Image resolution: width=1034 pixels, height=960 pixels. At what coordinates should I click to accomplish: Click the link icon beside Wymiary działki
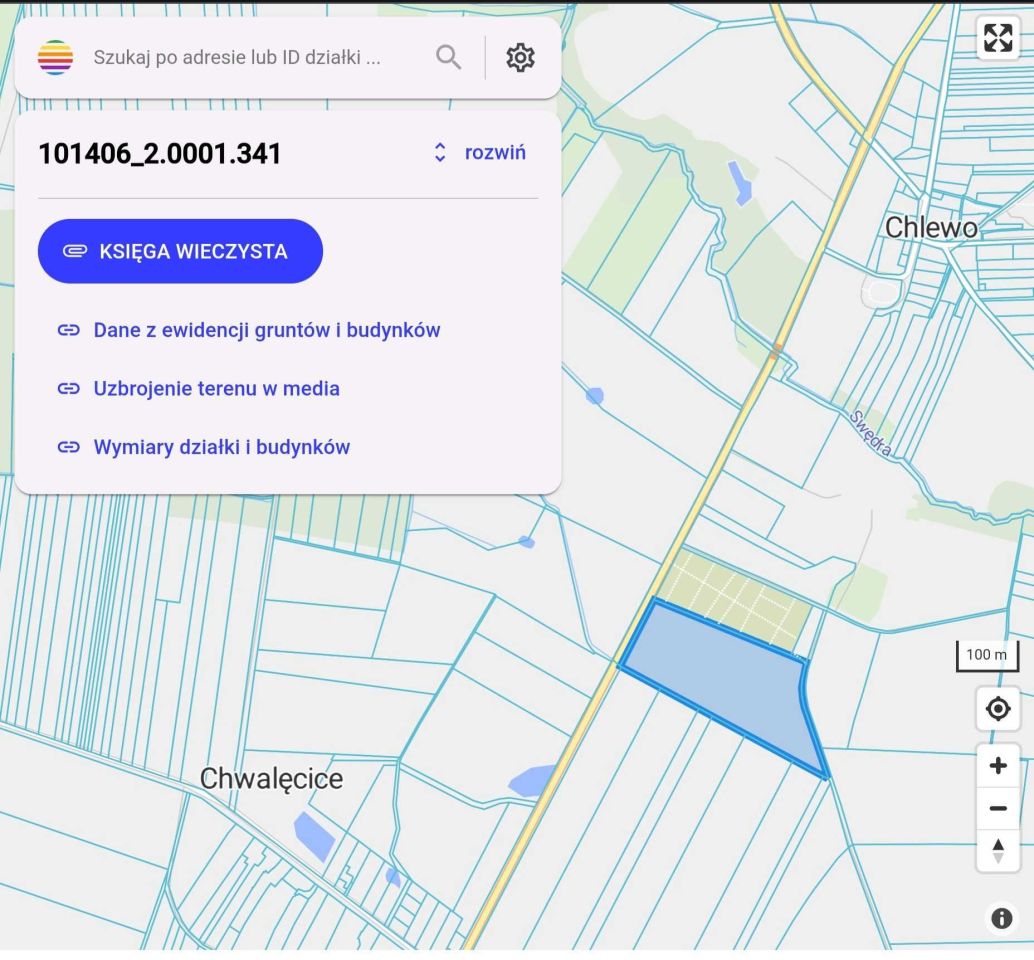coord(68,447)
